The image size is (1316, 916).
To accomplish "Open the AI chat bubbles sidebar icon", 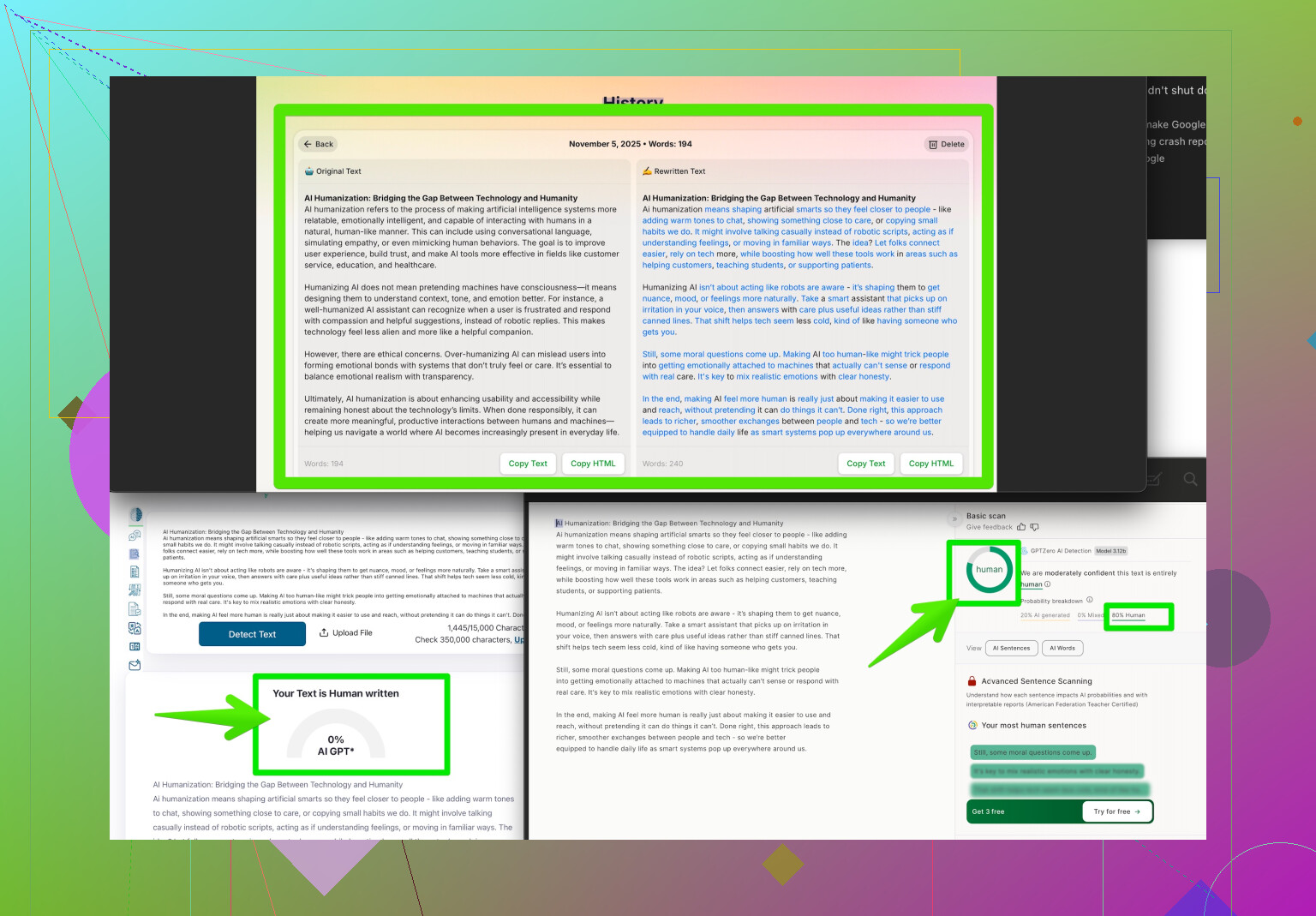I will 135,536.
